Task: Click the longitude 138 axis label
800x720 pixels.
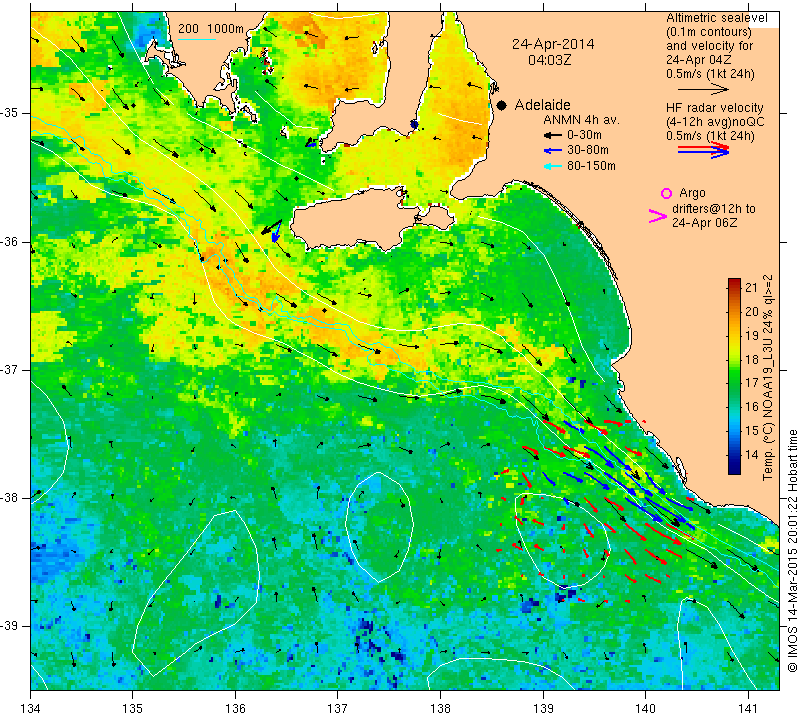Action: coord(440,708)
